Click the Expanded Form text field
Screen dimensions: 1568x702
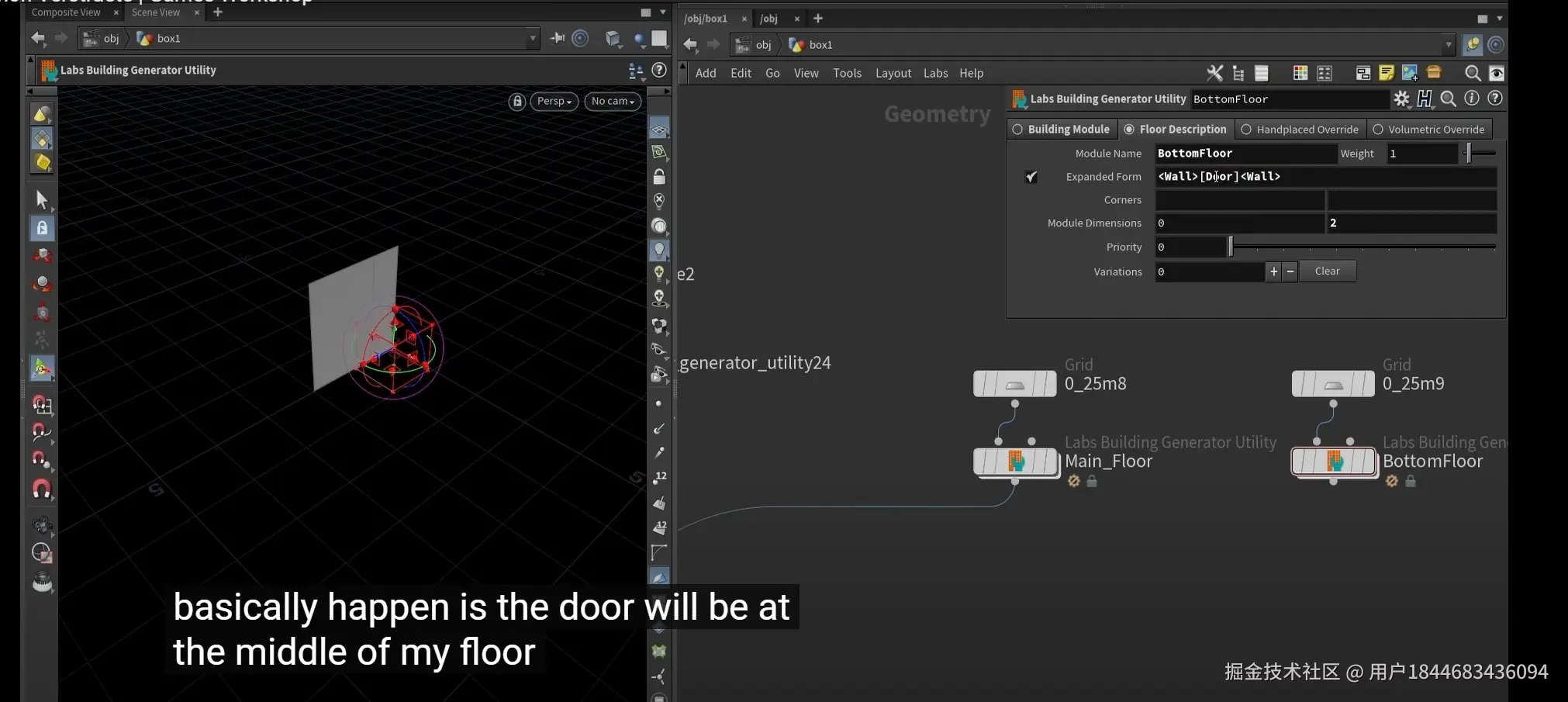click(1325, 177)
